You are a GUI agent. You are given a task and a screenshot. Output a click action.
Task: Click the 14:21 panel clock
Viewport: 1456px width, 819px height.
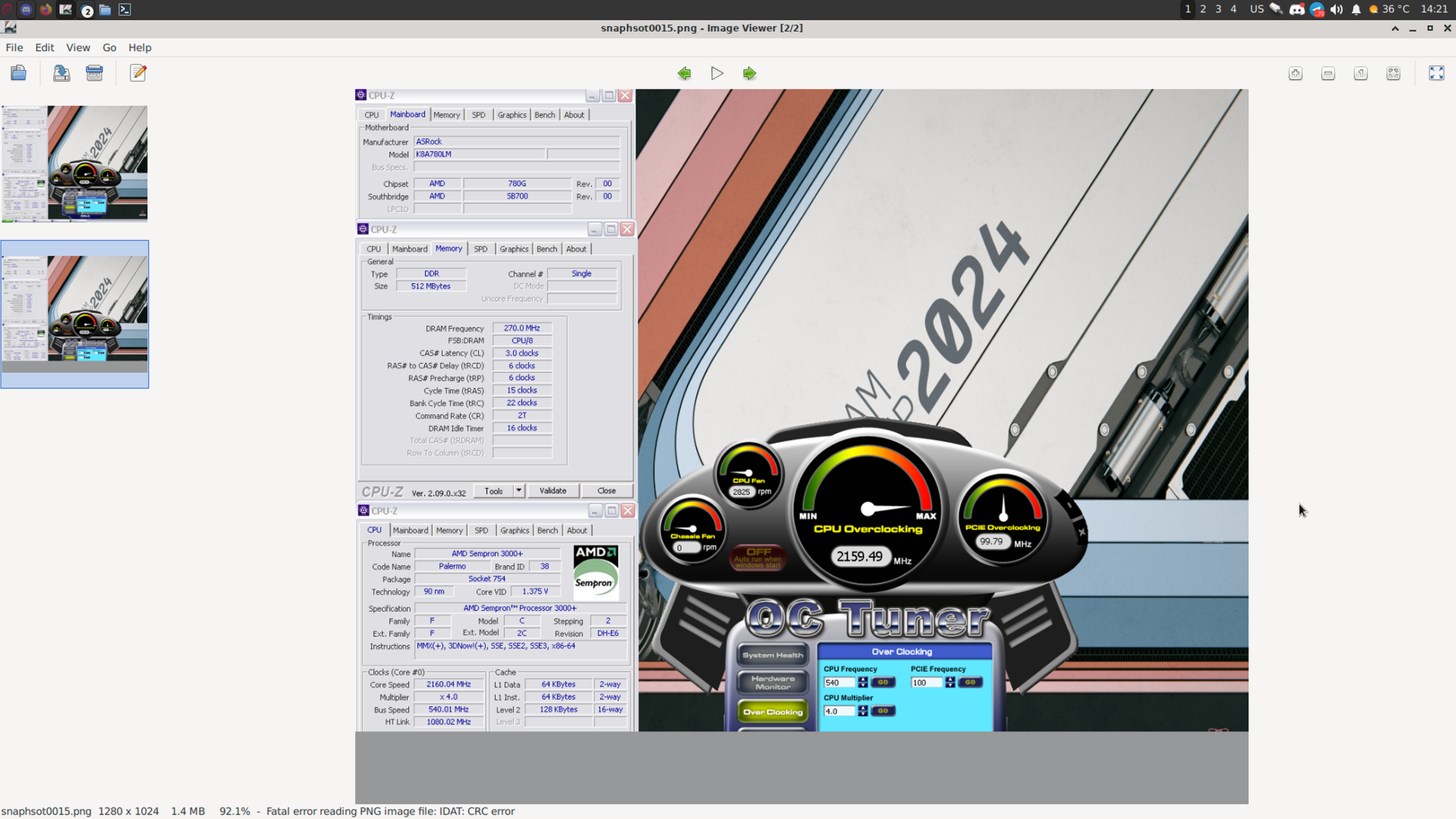coord(1434,9)
